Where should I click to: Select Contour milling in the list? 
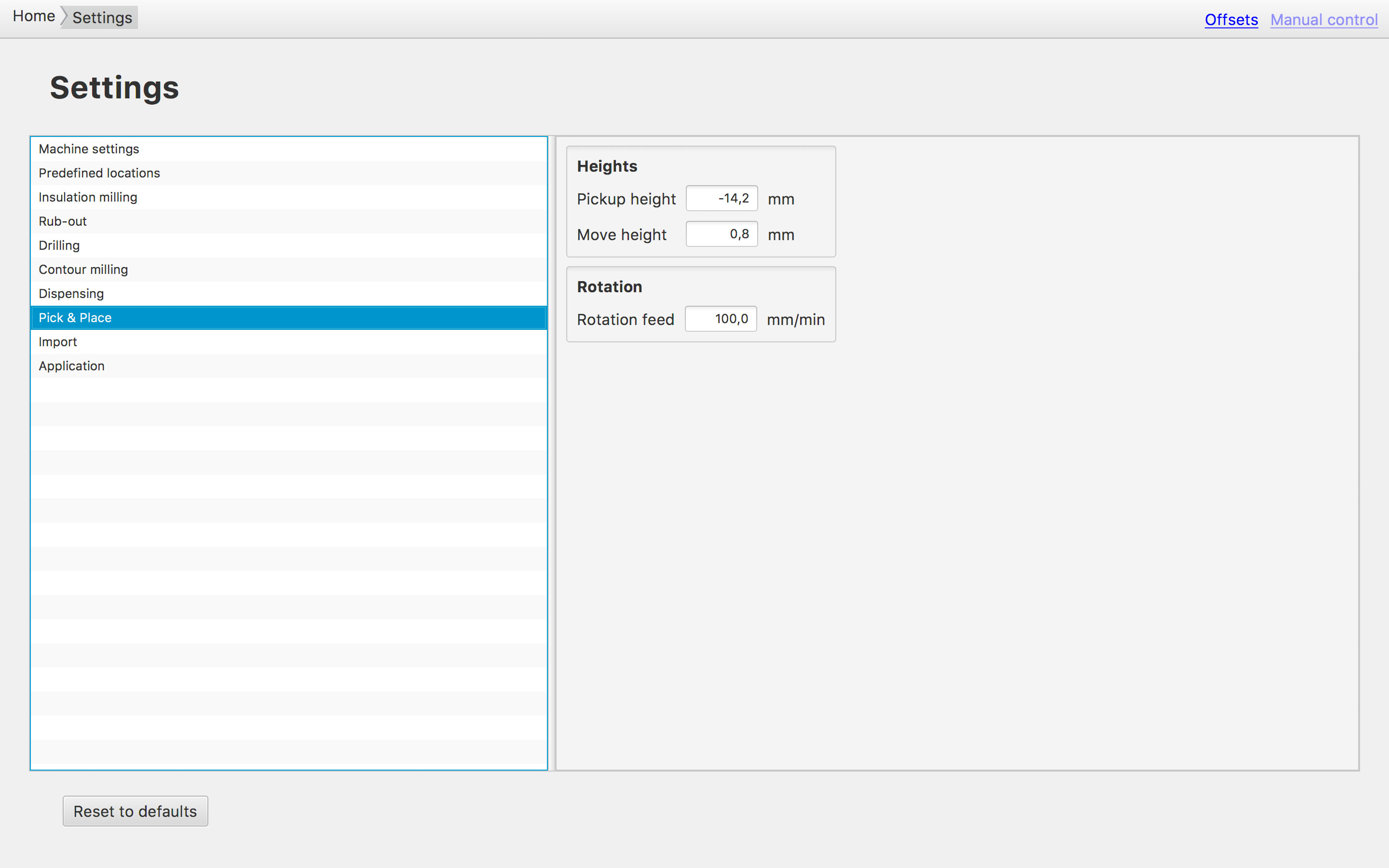(289, 269)
